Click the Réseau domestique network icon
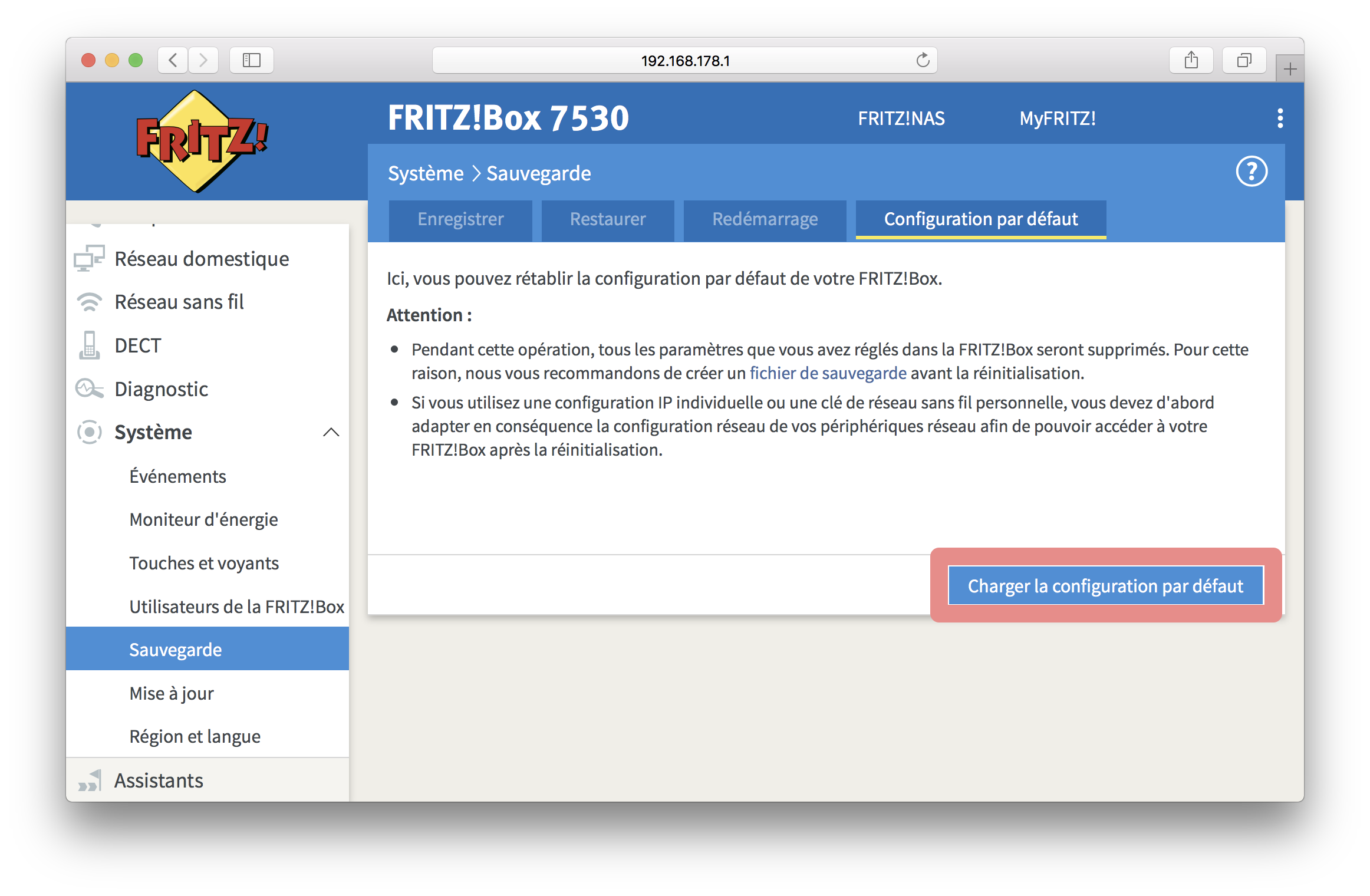Screen dimensions: 1370x896 coord(89,258)
